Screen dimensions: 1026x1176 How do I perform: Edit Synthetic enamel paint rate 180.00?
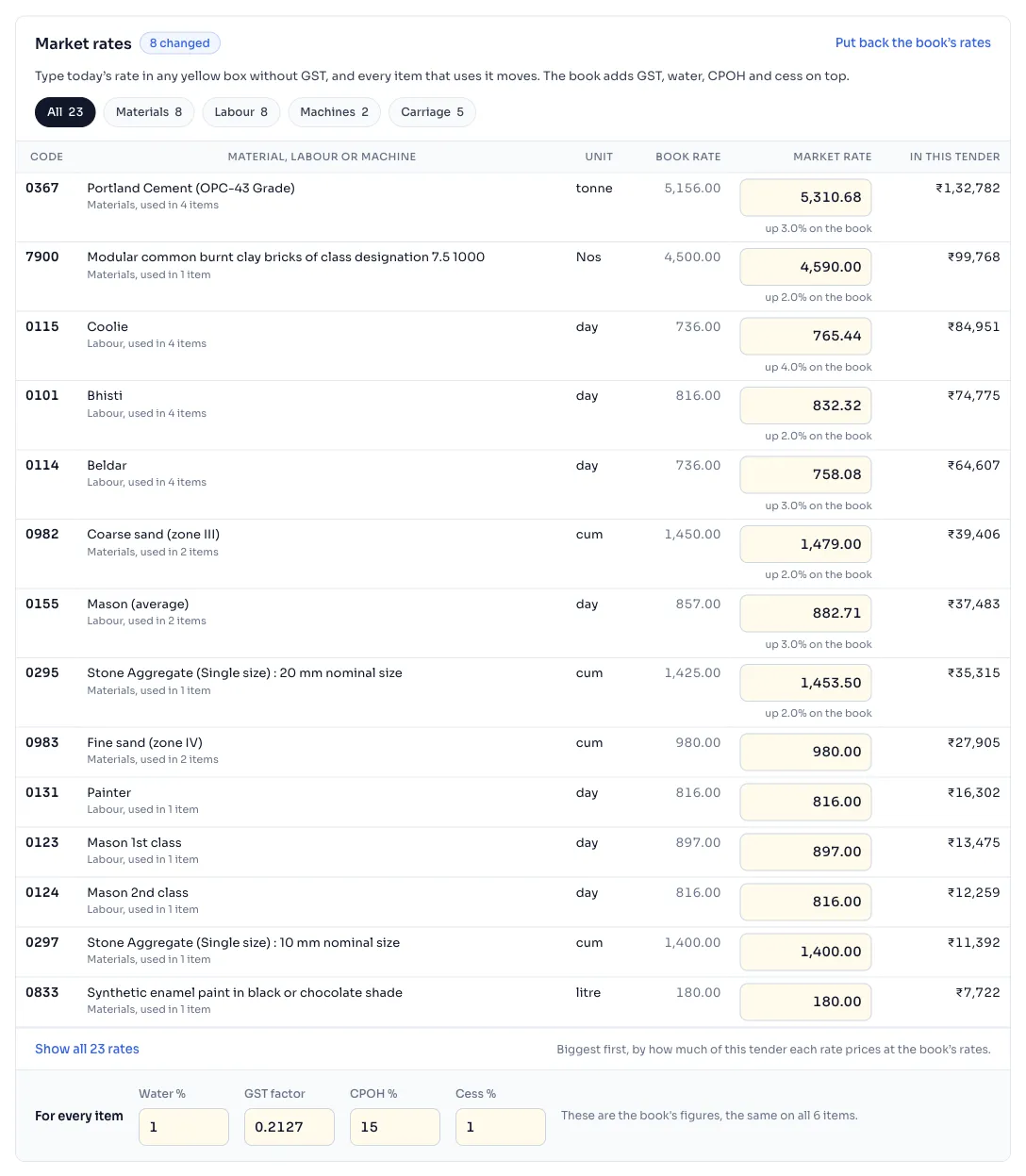pos(805,1002)
